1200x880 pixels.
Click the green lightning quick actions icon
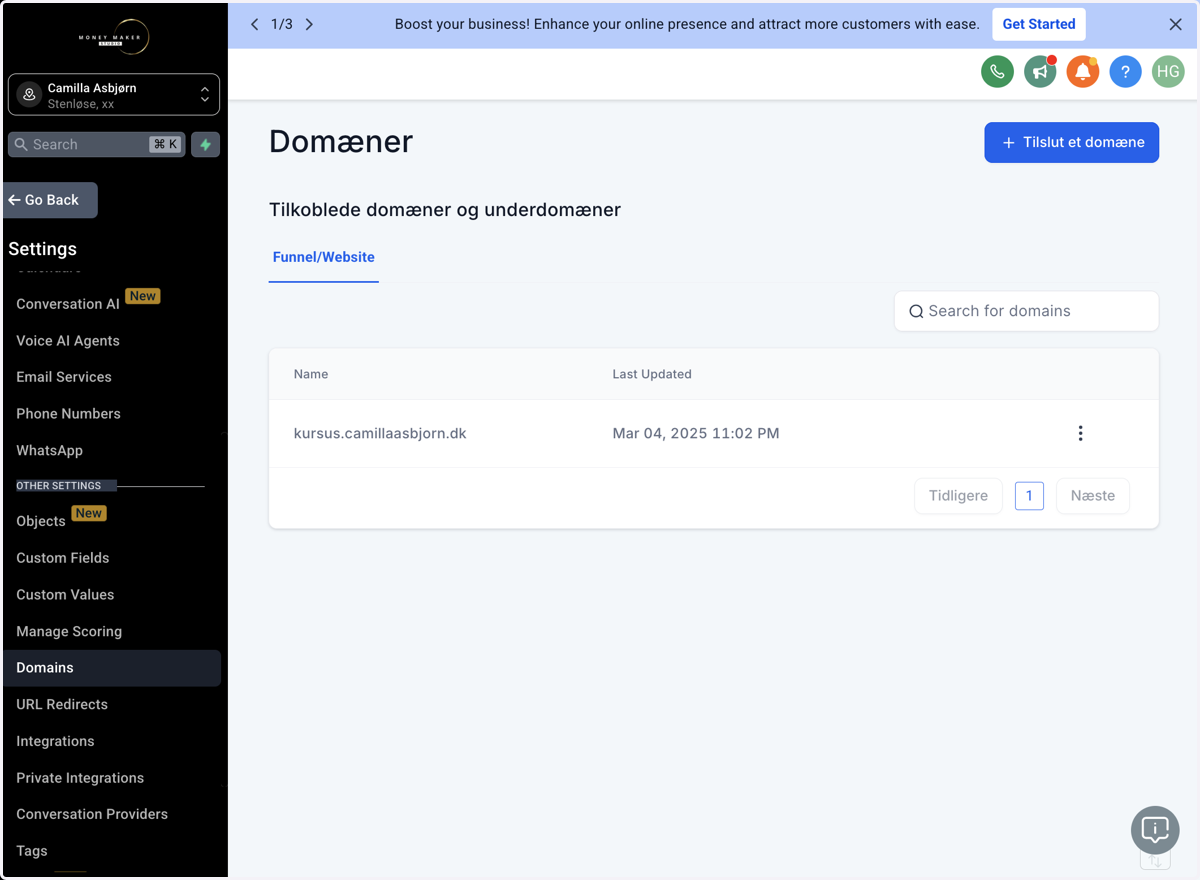coord(205,145)
